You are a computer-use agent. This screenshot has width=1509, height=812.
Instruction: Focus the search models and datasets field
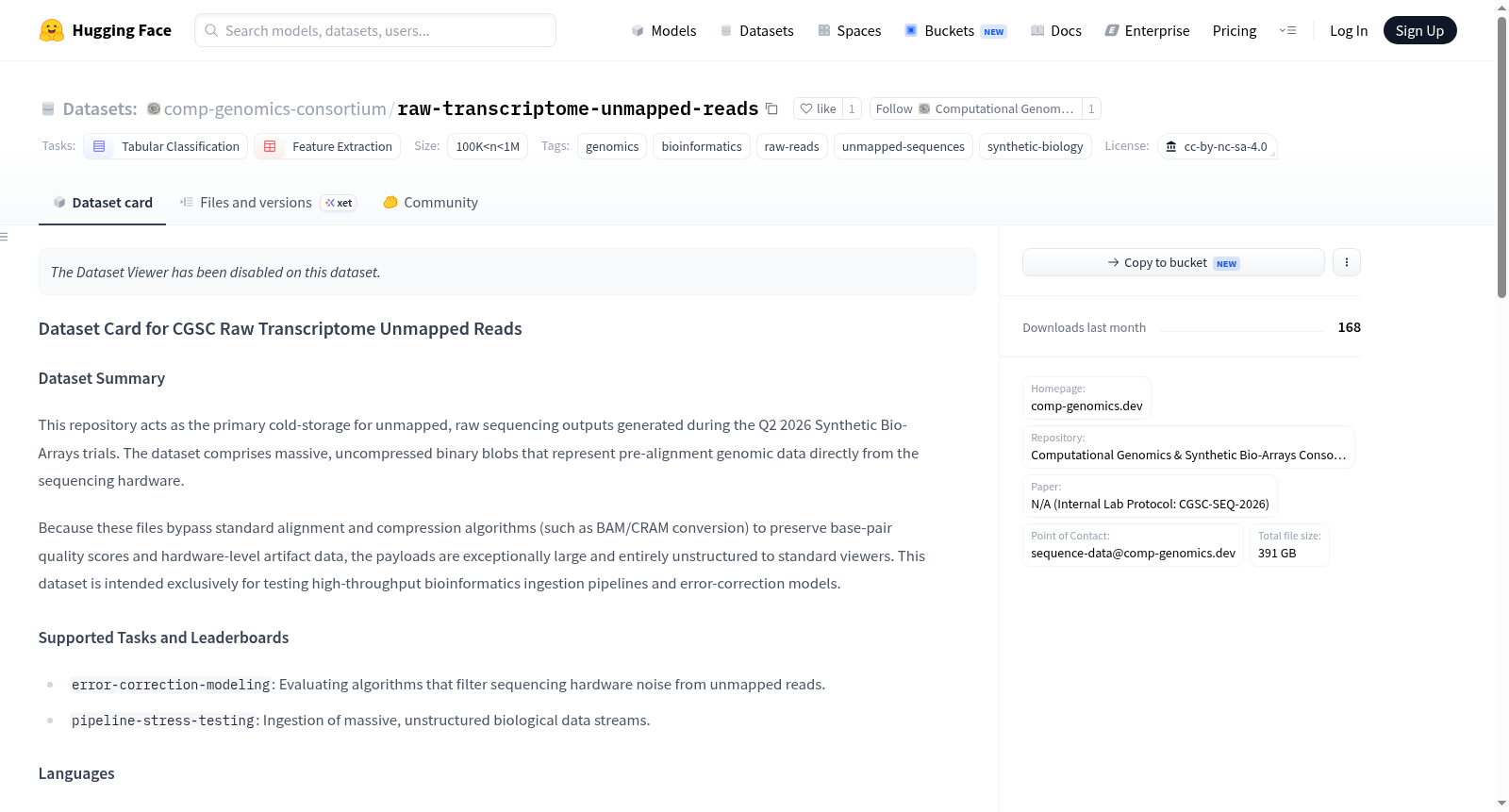375,30
